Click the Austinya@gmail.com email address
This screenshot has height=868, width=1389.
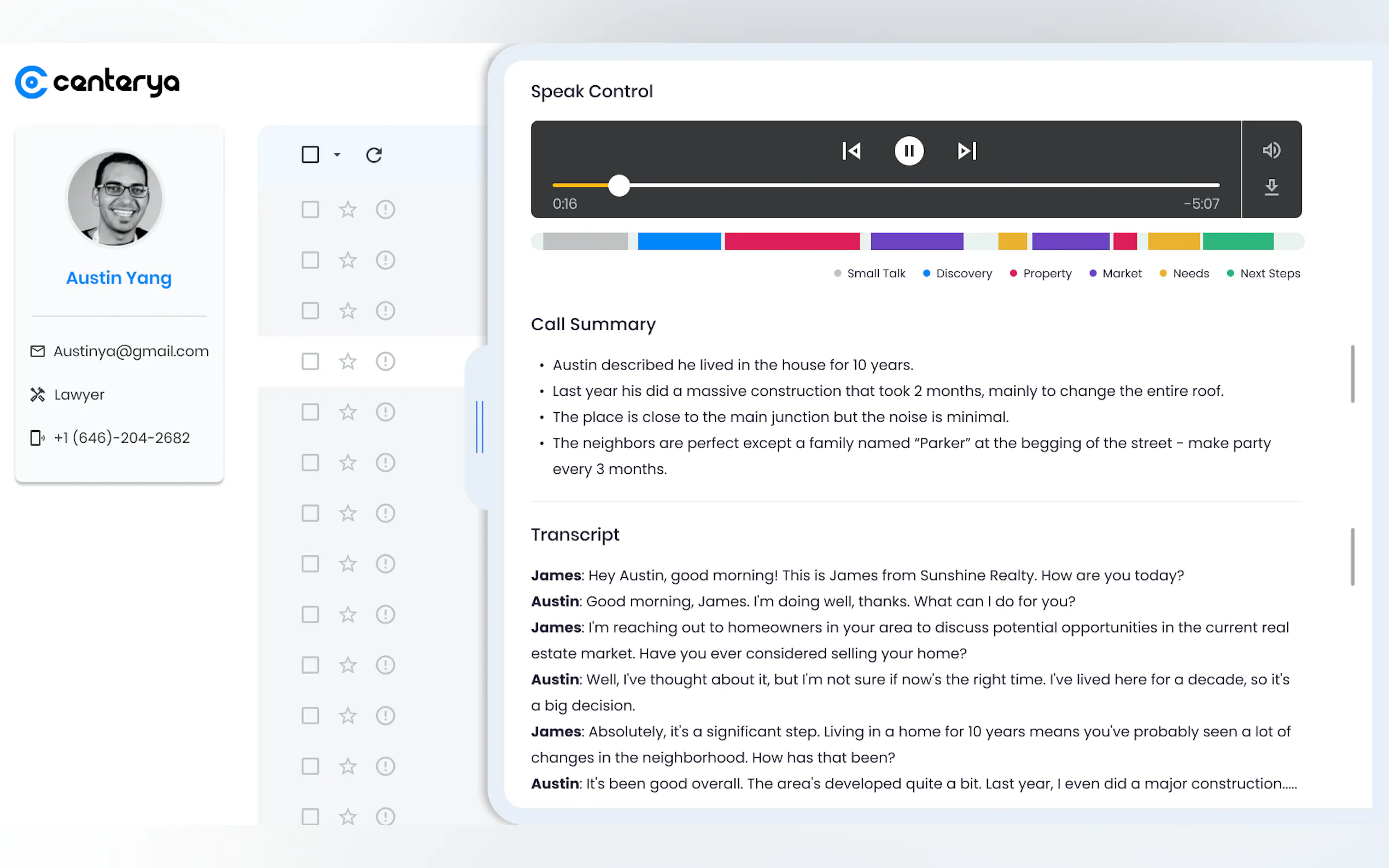(x=131, y=351)
